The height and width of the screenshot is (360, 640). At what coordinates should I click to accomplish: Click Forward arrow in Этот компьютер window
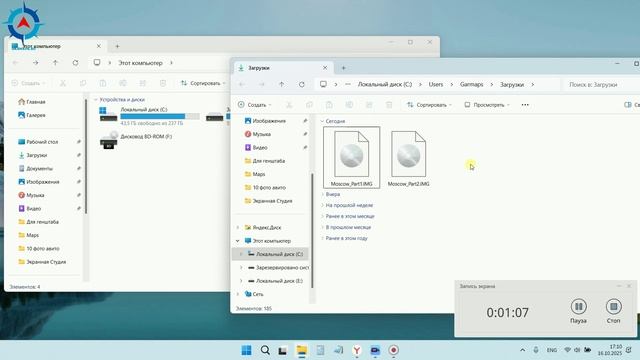[36, 63]
